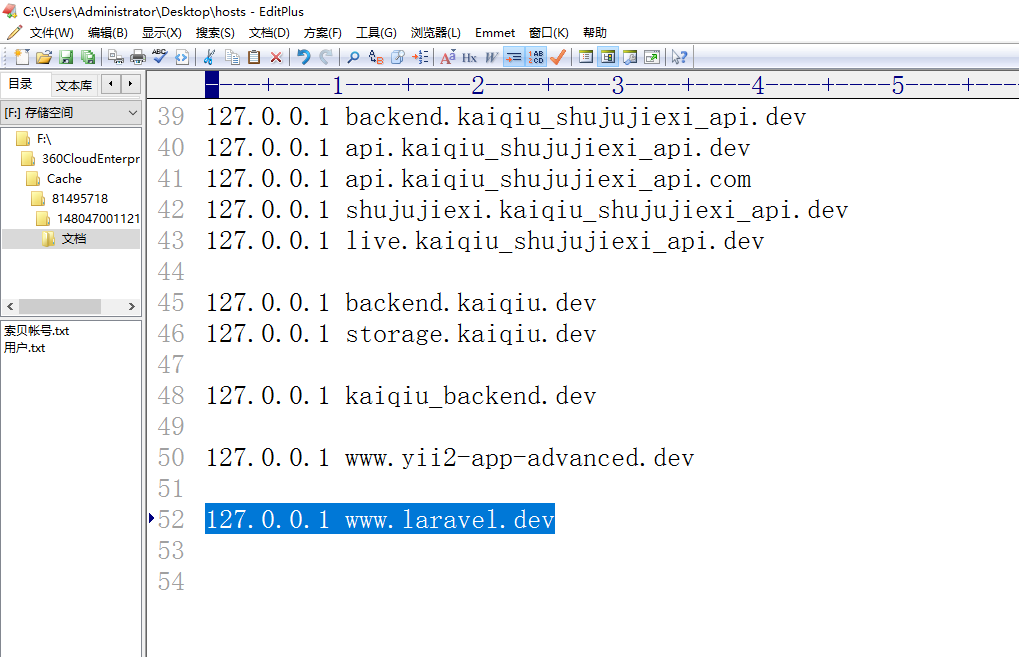Viewport: 1019px width, 657px height.
Task: Toggle the directory window panel
Action: 586,57
